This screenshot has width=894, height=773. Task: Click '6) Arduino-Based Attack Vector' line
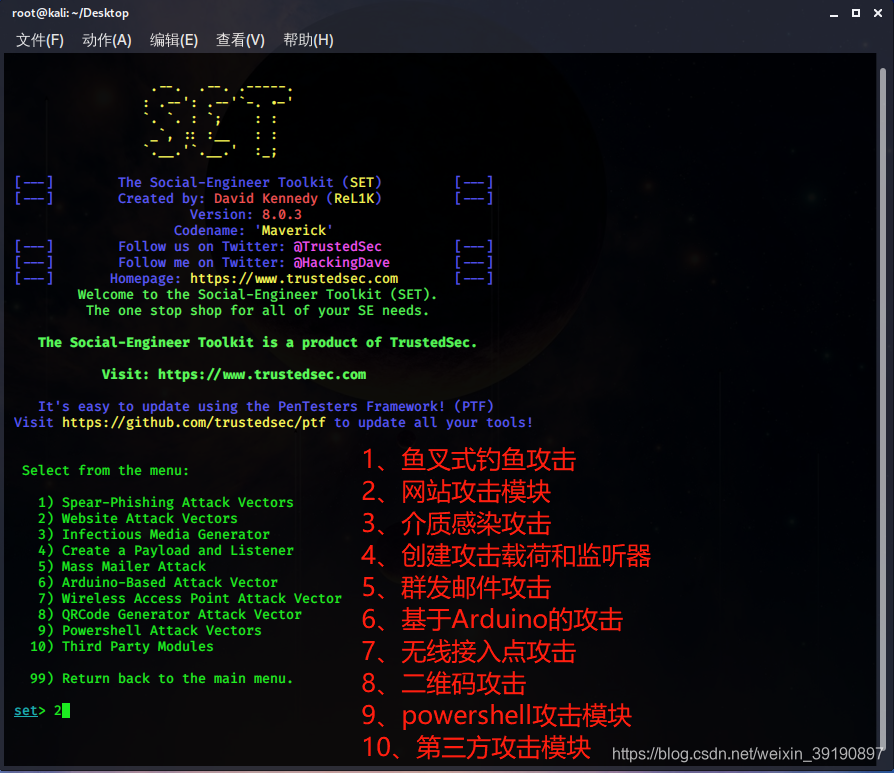157,582
